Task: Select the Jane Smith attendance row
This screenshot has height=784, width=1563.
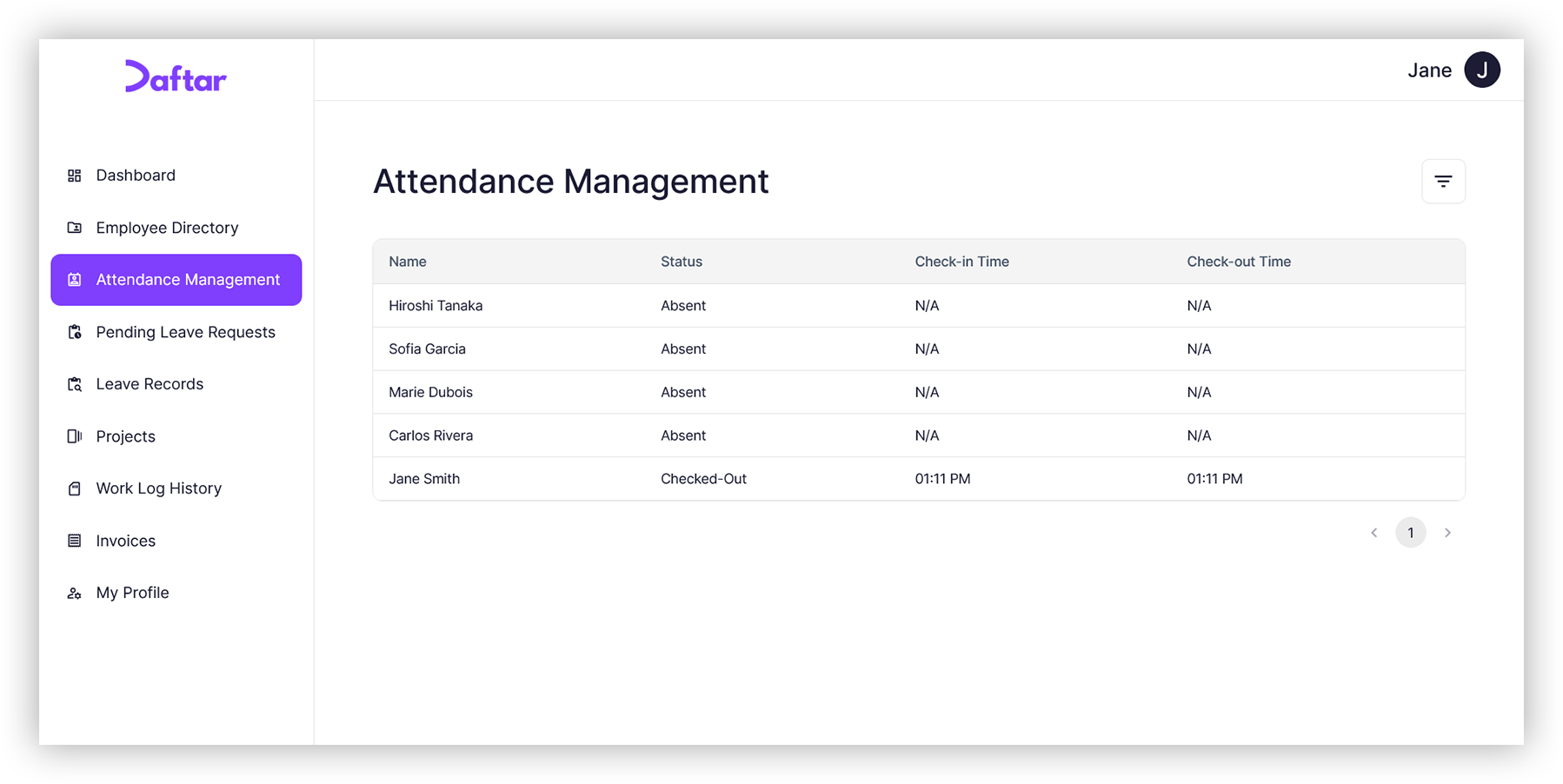Action: pos(918,479)
